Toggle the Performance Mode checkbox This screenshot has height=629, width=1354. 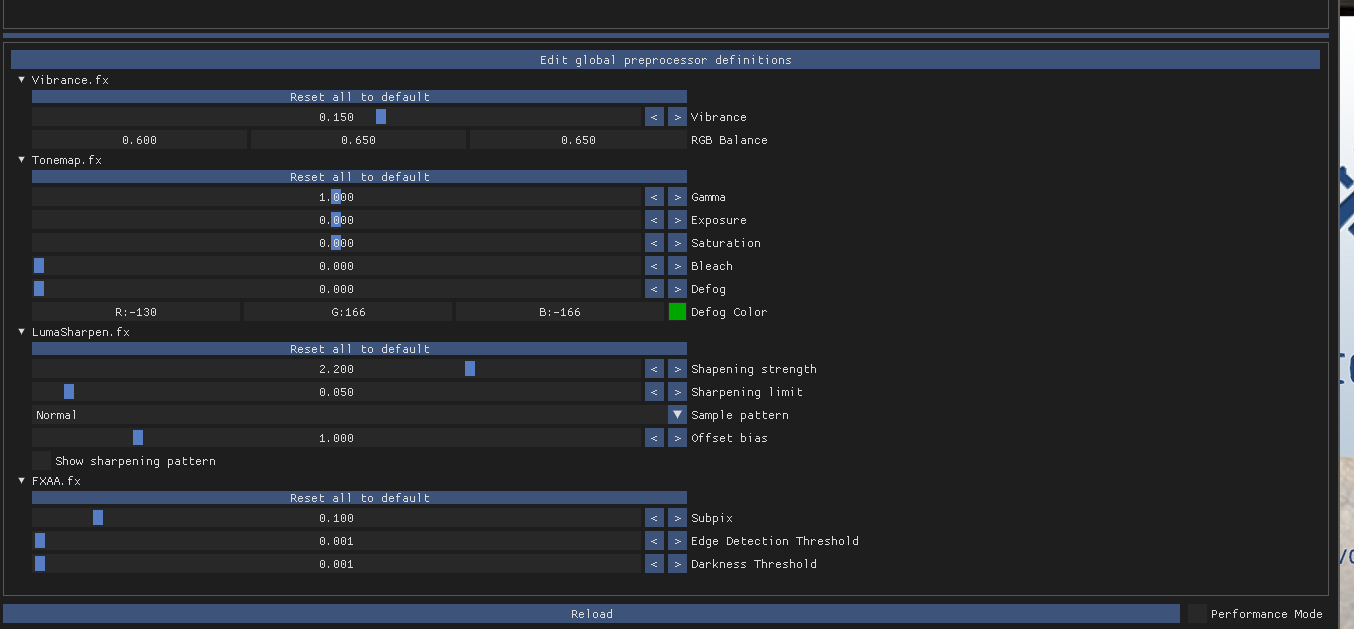tap(1197, 614)
